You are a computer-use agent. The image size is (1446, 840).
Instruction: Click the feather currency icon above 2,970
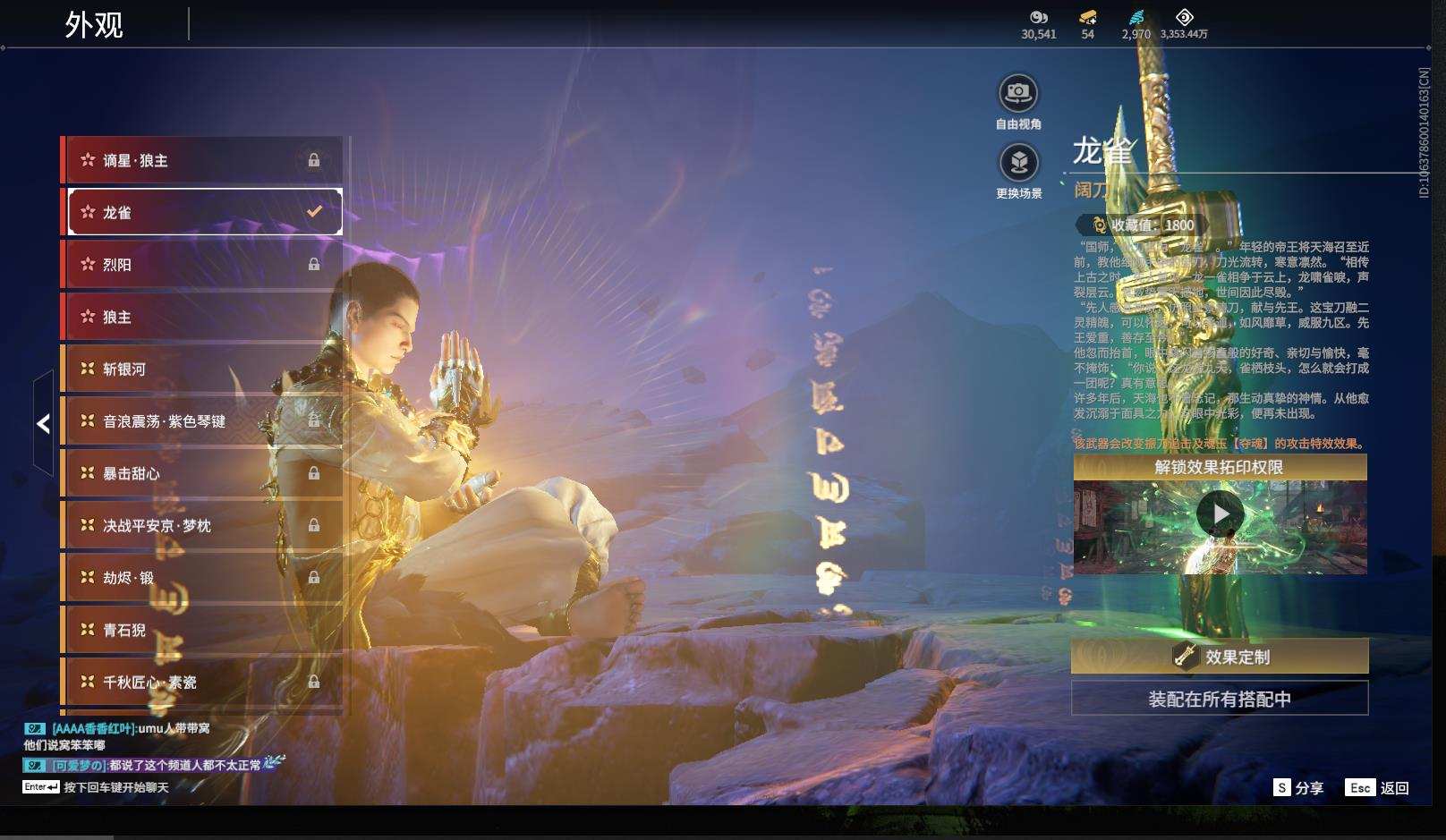(1136, 17)
